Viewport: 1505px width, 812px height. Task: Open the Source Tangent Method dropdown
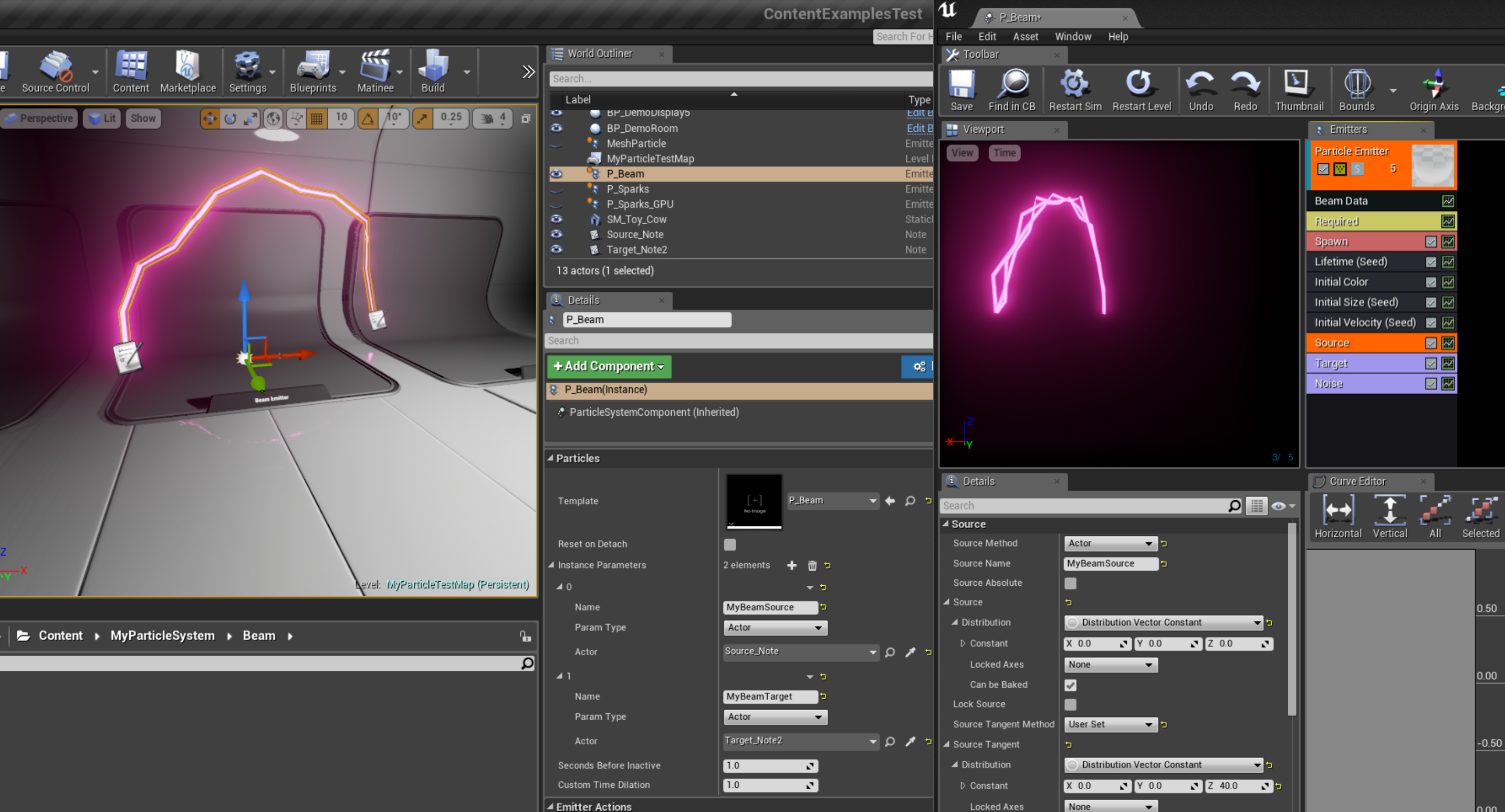1110,724
